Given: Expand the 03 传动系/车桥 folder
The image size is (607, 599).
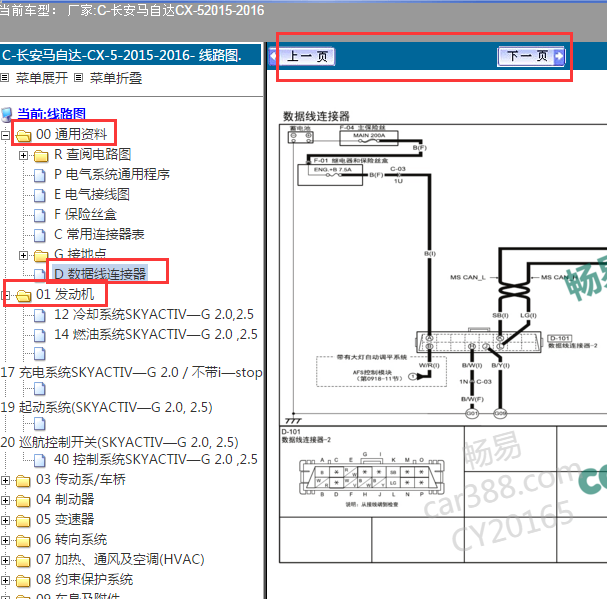Looking at the screenshot, I should tap(5, 481).
